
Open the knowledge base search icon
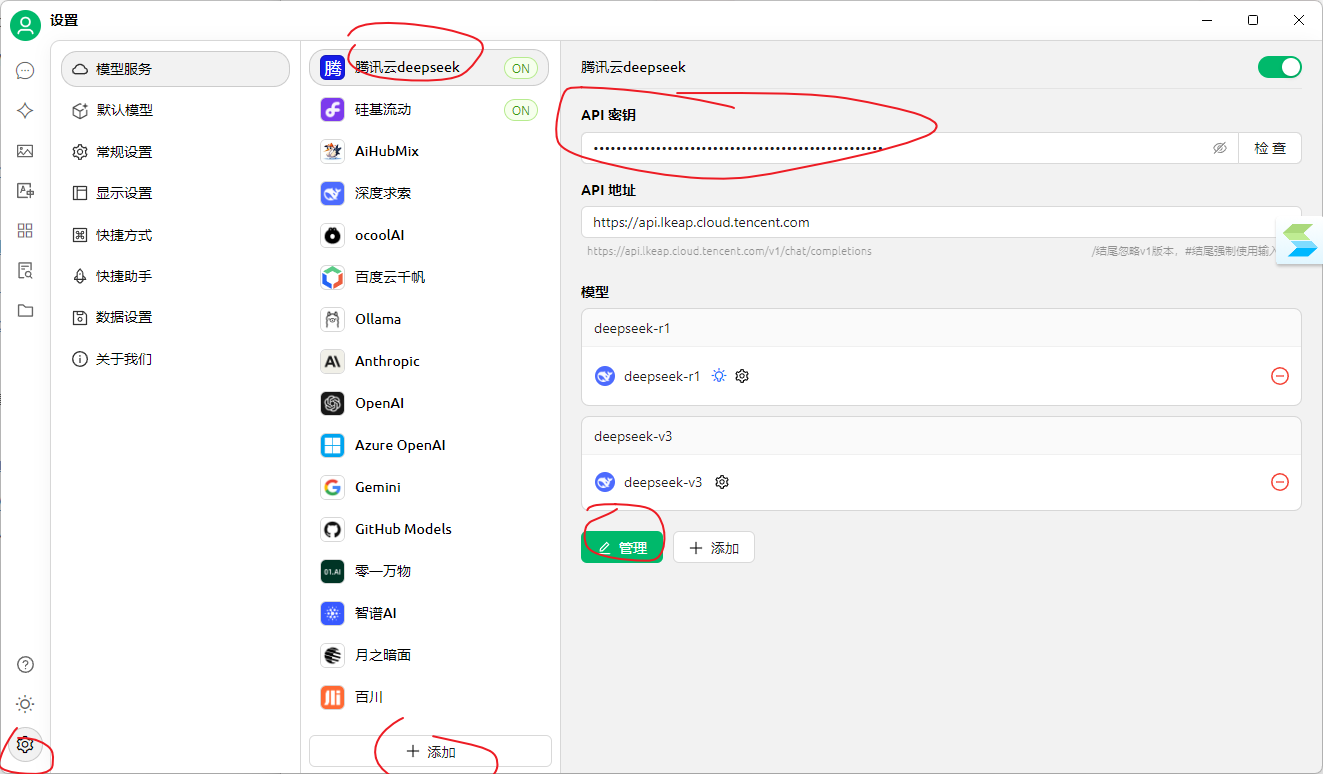pyautogui.click(x=25, y=271)
